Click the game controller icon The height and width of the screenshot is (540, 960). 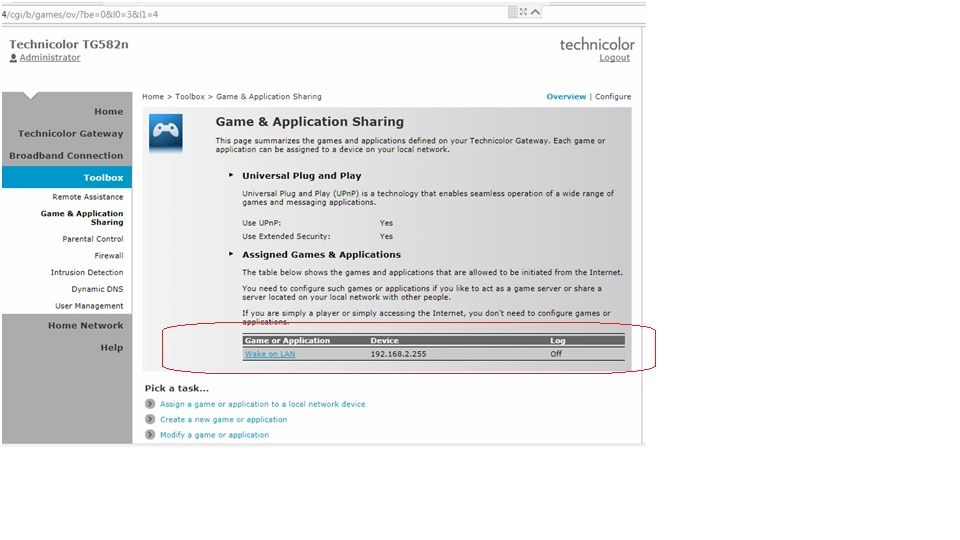[165, 132]
